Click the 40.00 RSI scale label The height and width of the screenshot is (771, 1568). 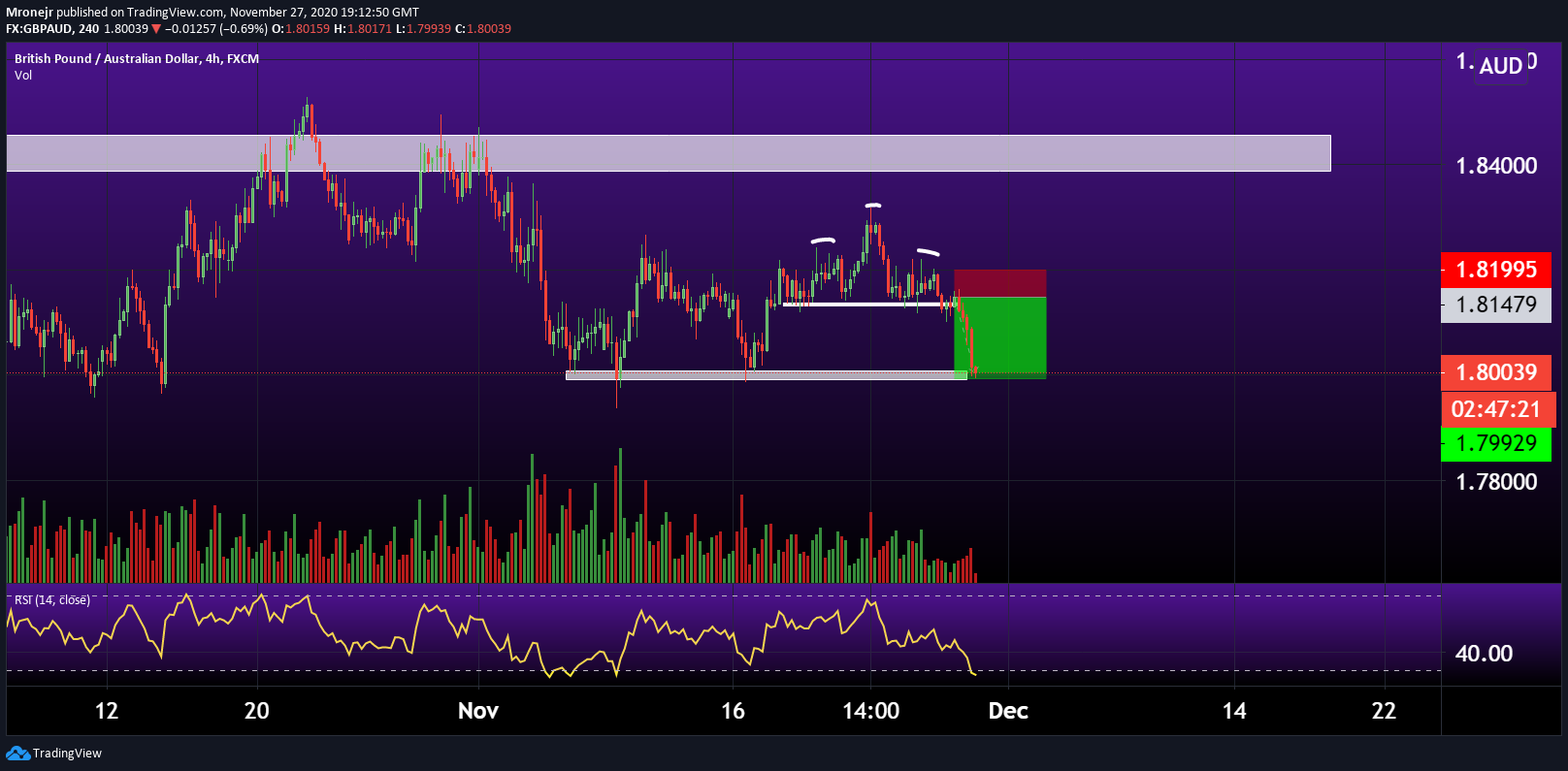(x=1484, y=654)
